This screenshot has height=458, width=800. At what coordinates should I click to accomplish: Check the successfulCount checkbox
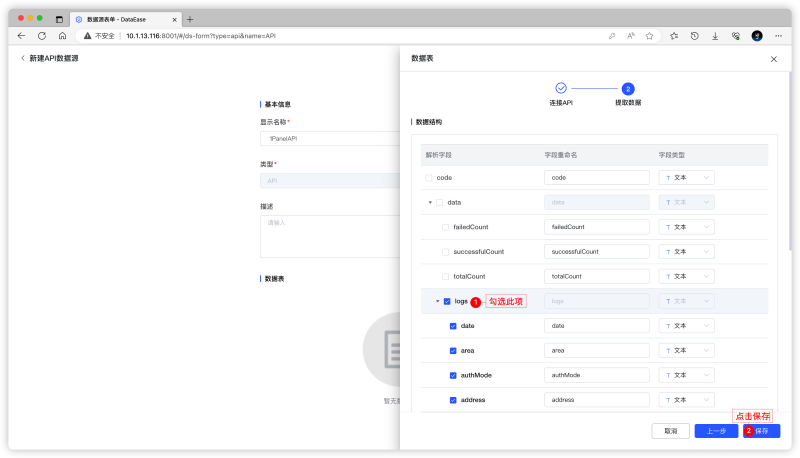coord(445,252)
